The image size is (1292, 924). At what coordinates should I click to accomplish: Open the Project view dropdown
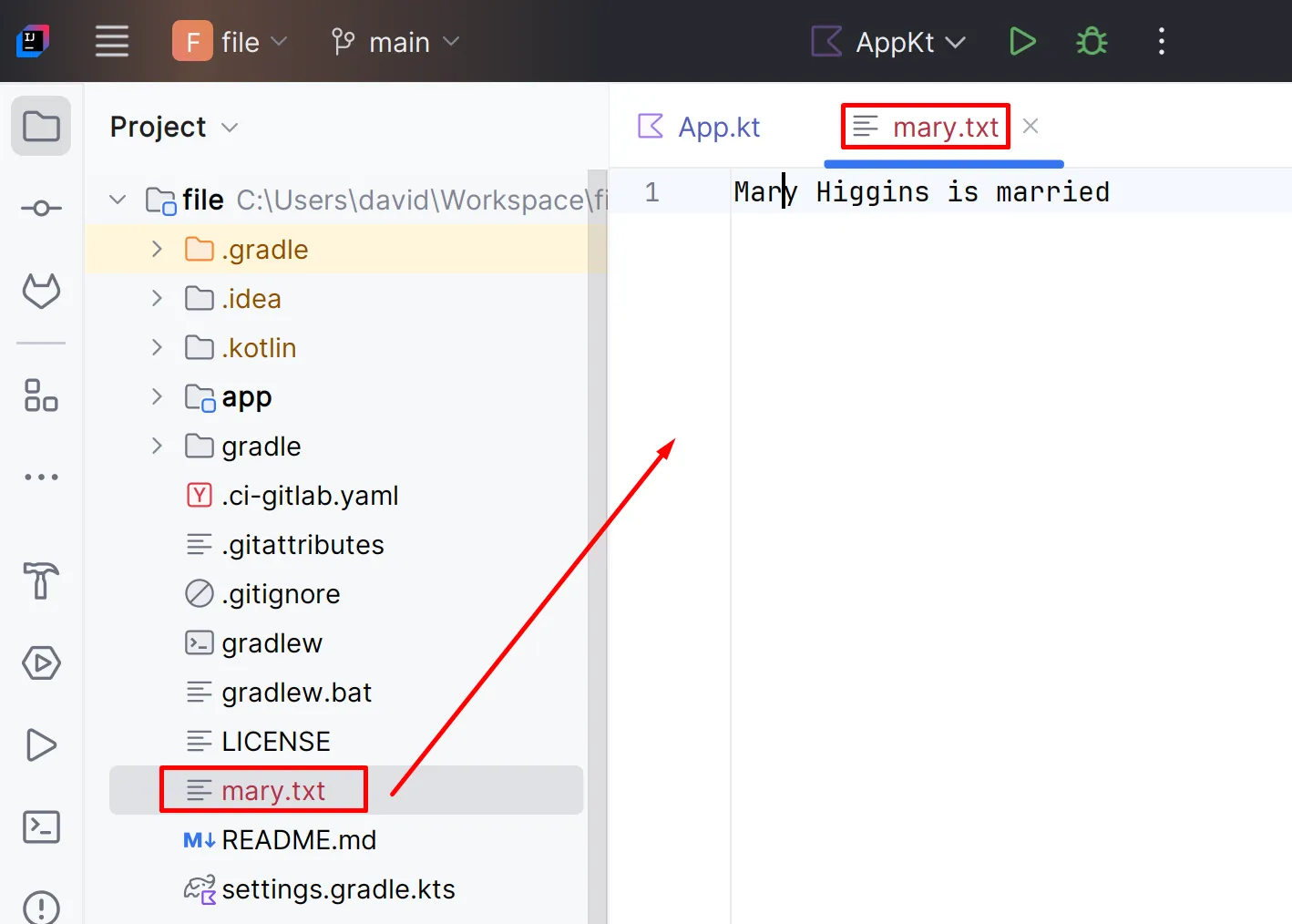(174, 127)
